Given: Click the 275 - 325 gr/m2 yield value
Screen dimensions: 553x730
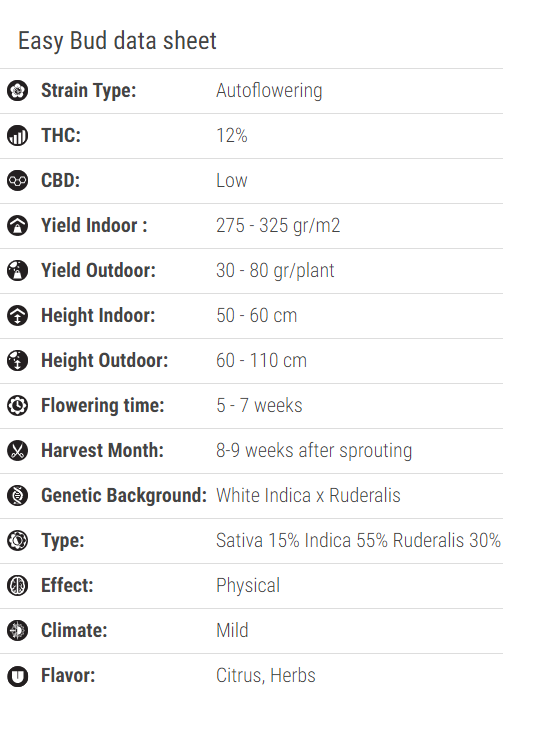Looking at the screenshot, I should (278, 226).
